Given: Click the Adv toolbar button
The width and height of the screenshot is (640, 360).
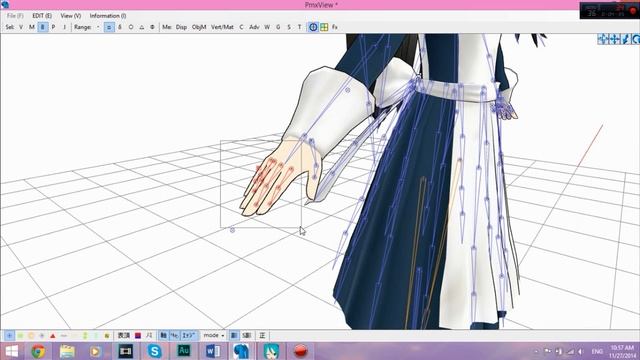Looking at the screenshot, I should [254, 27].
